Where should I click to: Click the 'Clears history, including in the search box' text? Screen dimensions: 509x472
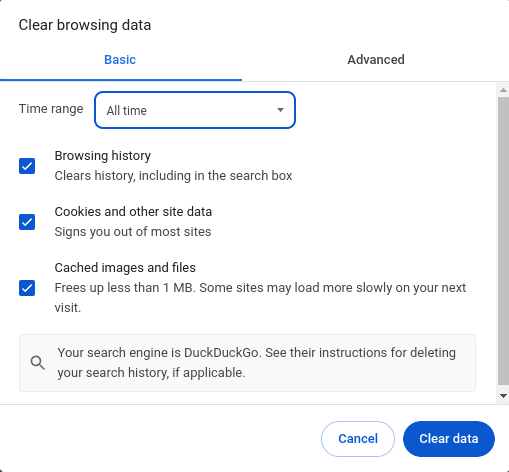point(173,176)
